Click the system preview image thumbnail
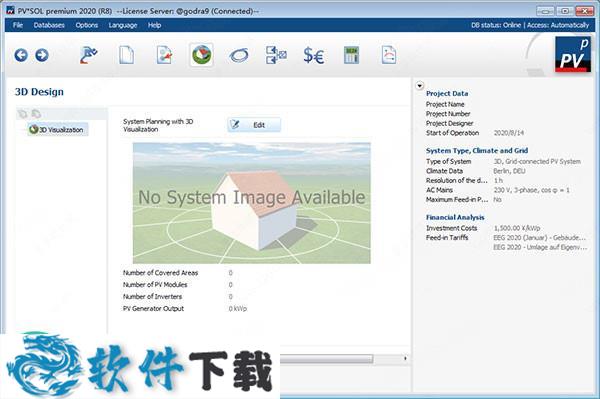The width and height of the screenshot is (600, 399). [x=252, y=203]
